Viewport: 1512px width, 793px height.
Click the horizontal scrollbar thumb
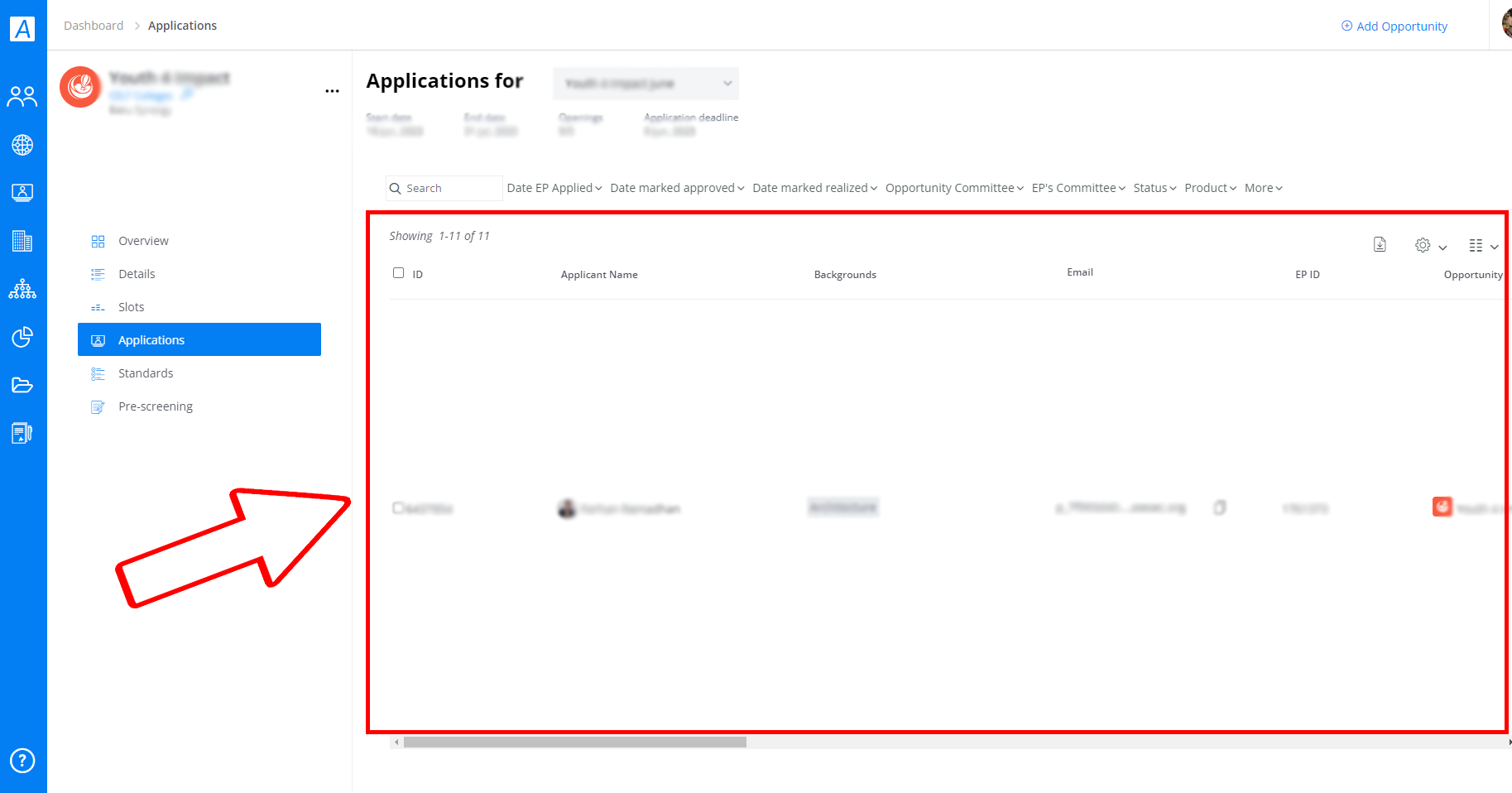(575, 743)
